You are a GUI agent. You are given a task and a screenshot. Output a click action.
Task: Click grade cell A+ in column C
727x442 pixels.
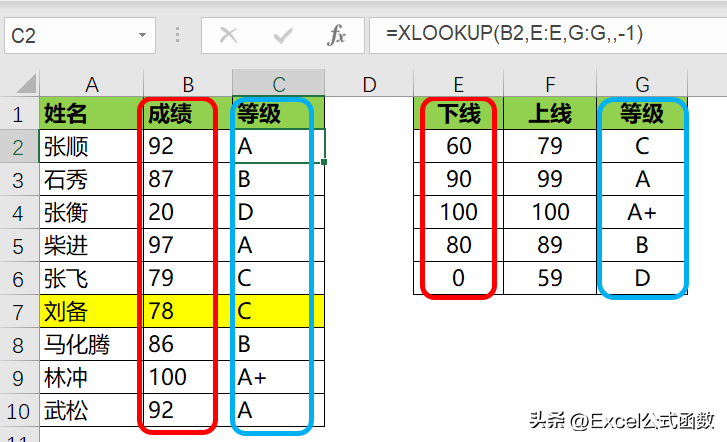coord(278,377)
